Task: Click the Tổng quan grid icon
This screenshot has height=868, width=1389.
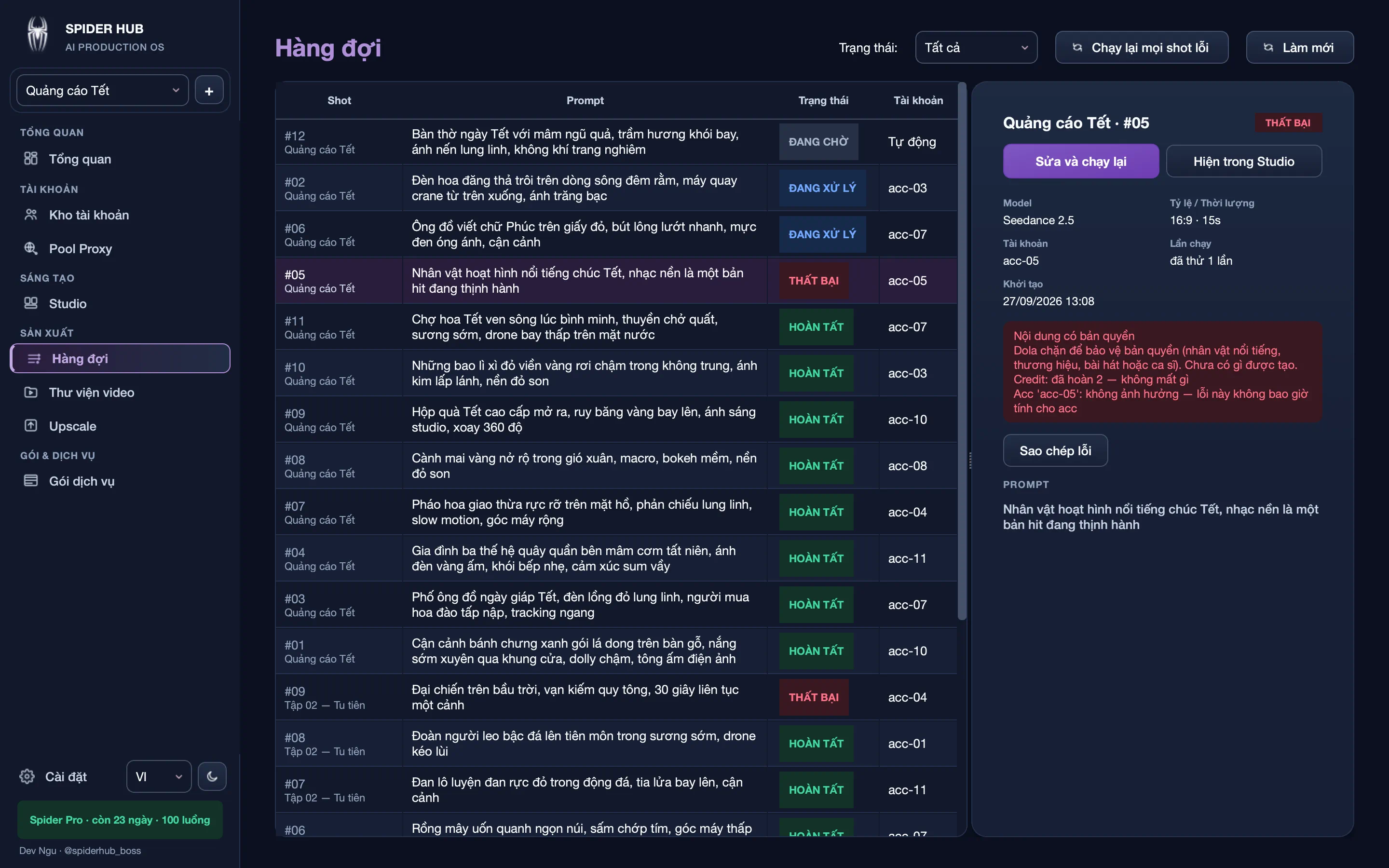Action: 31,159
